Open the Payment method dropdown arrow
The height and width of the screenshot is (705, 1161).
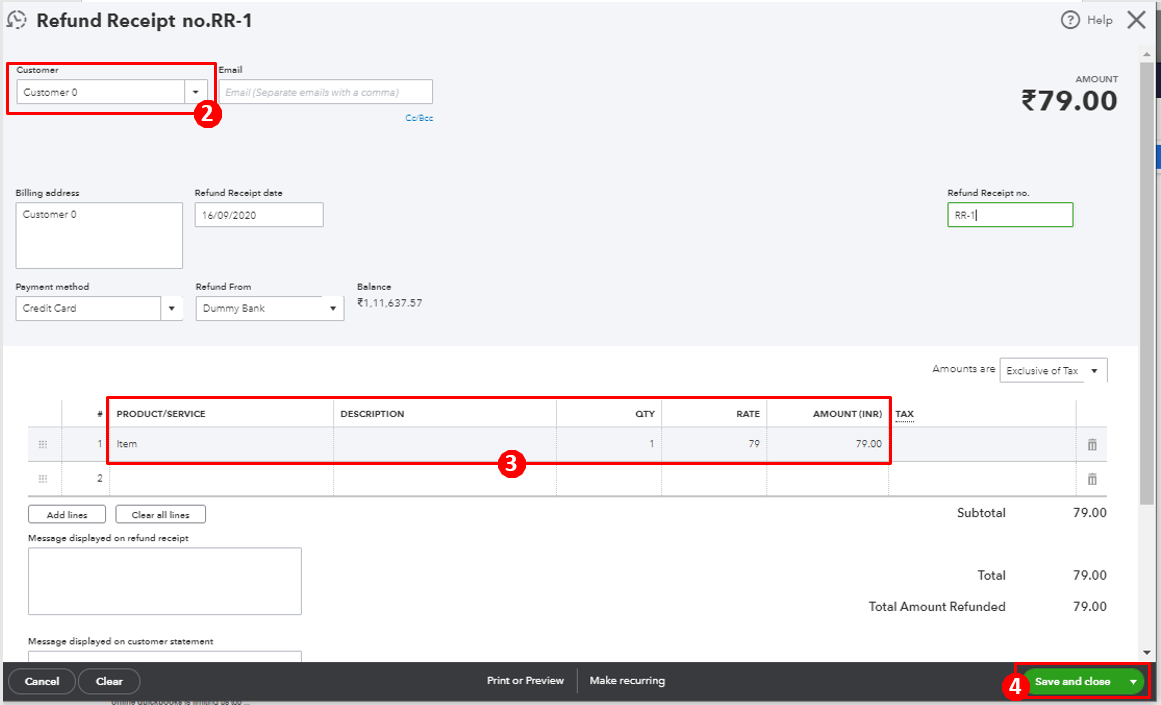click(172, 308)
